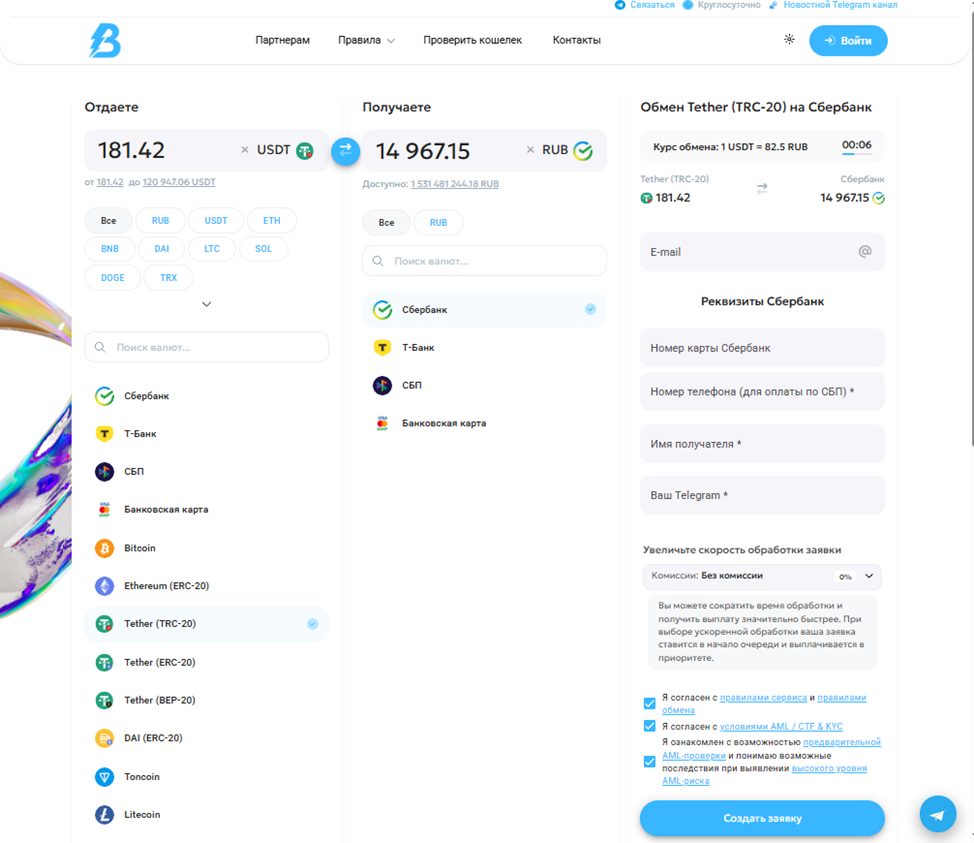Click the lightning B logo in header
This screenshot has width=974, height=843.
tap(105, 40)
